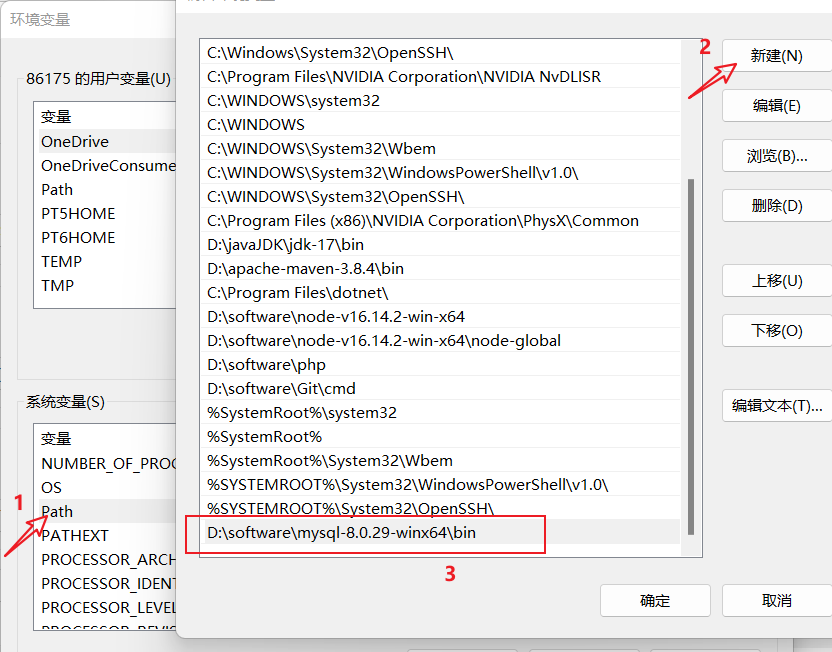832x652 pixels.
Task: Move entry up with 上移(U)
Action: [776, 281]
